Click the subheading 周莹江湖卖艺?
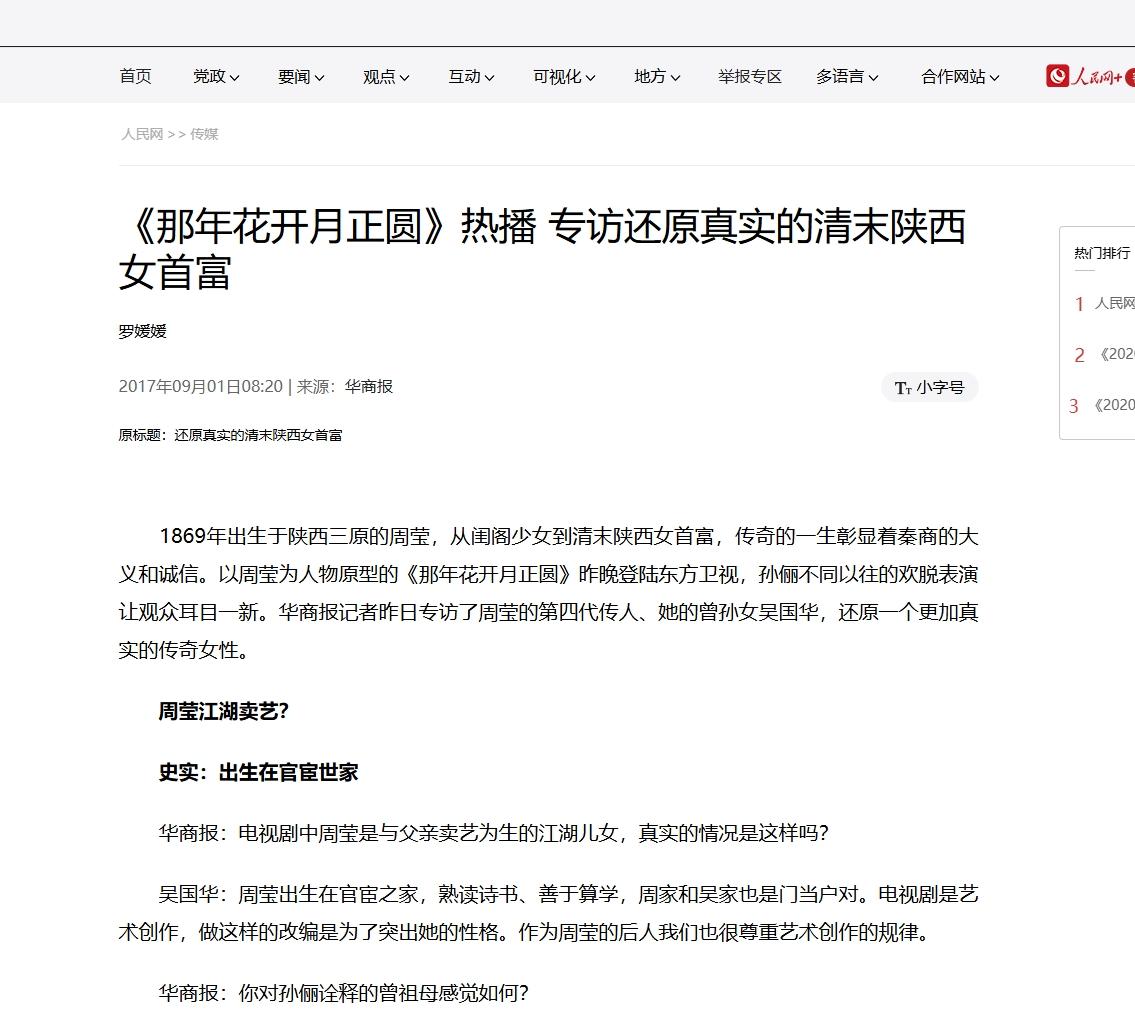The width and height of the screenshot is (1135, 1032). 224,711
